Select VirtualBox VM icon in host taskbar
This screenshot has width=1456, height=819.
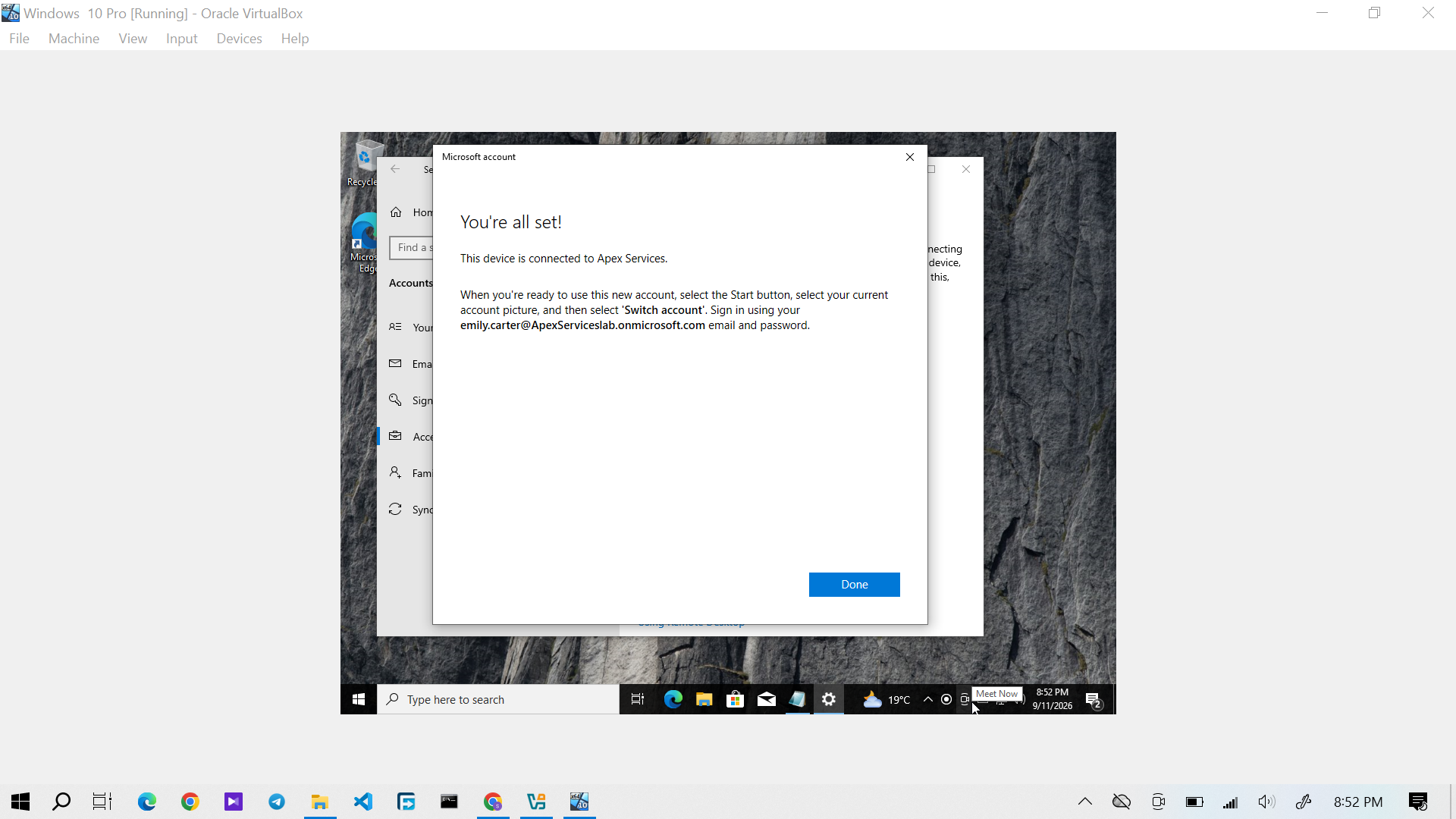pos(579,802)
